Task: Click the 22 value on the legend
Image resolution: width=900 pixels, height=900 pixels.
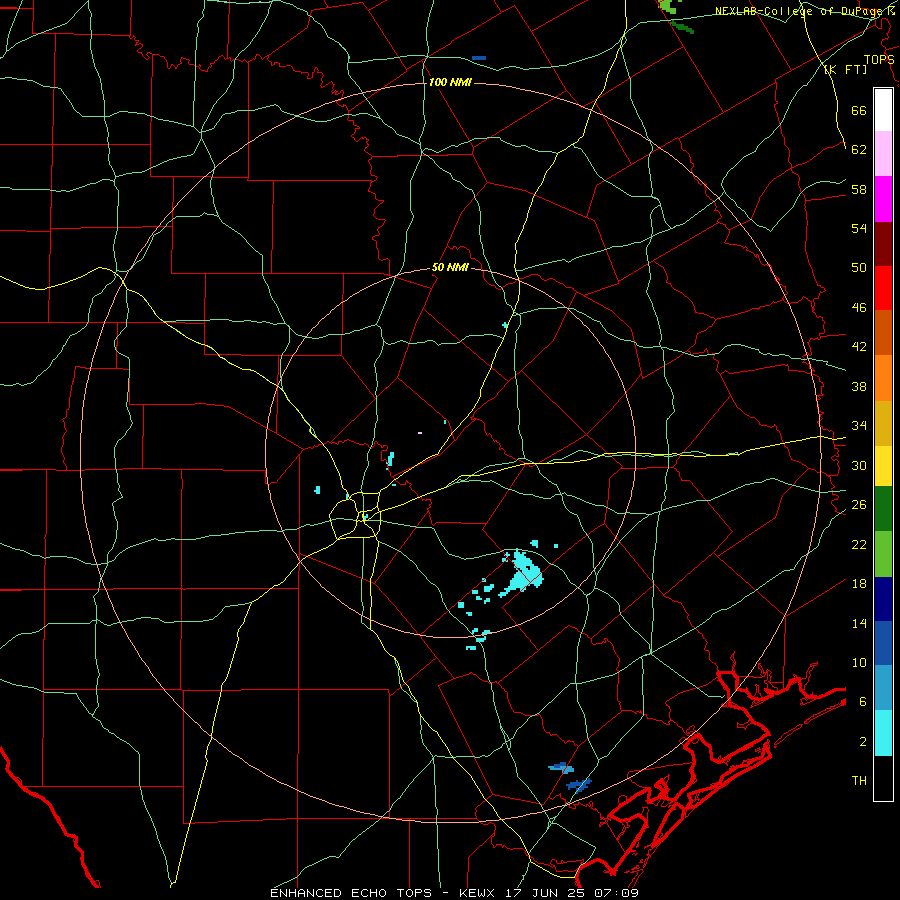Action: [x=859, y=544]
